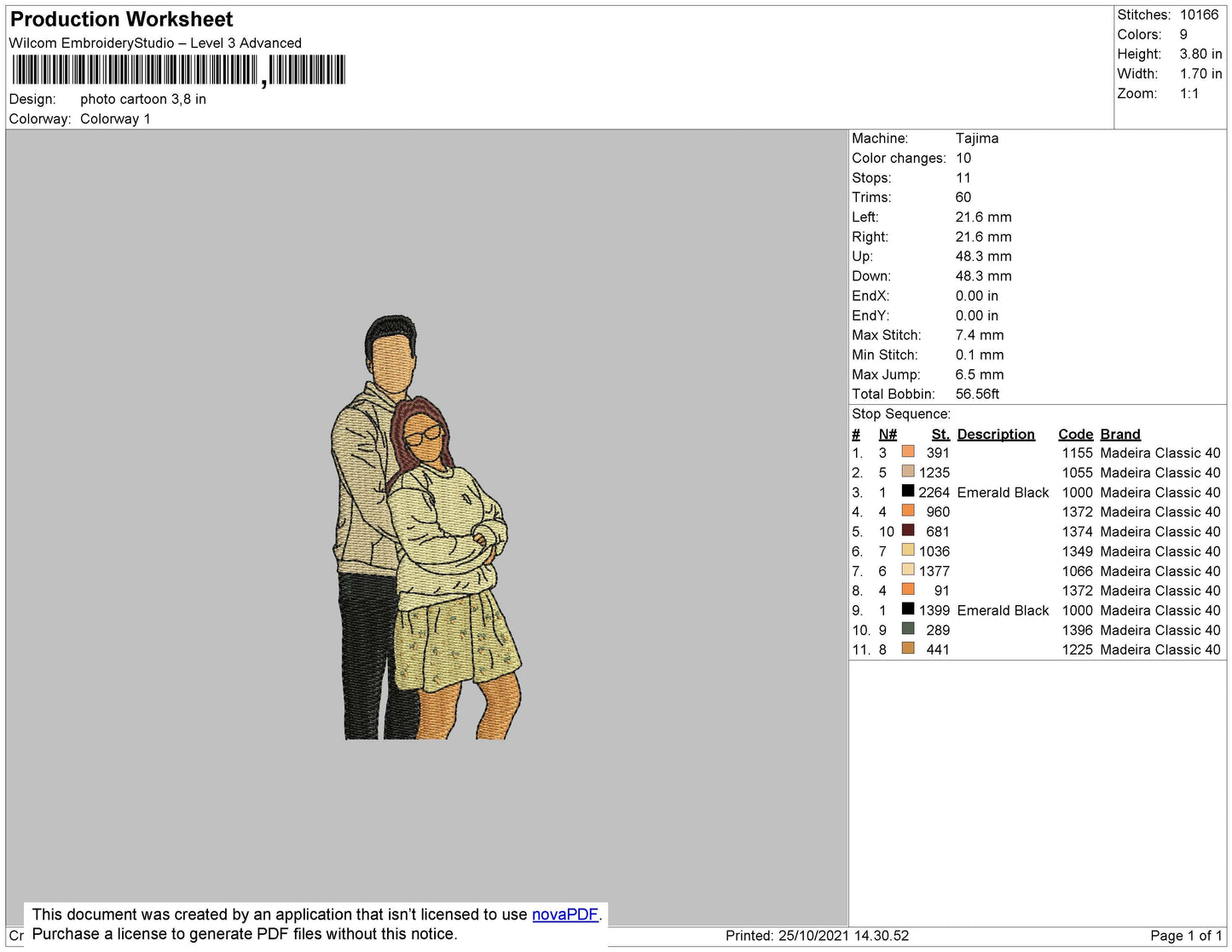Click the tan swatch in stop row 2
This screenshot has height=952, width=1232.
(908, 471)
